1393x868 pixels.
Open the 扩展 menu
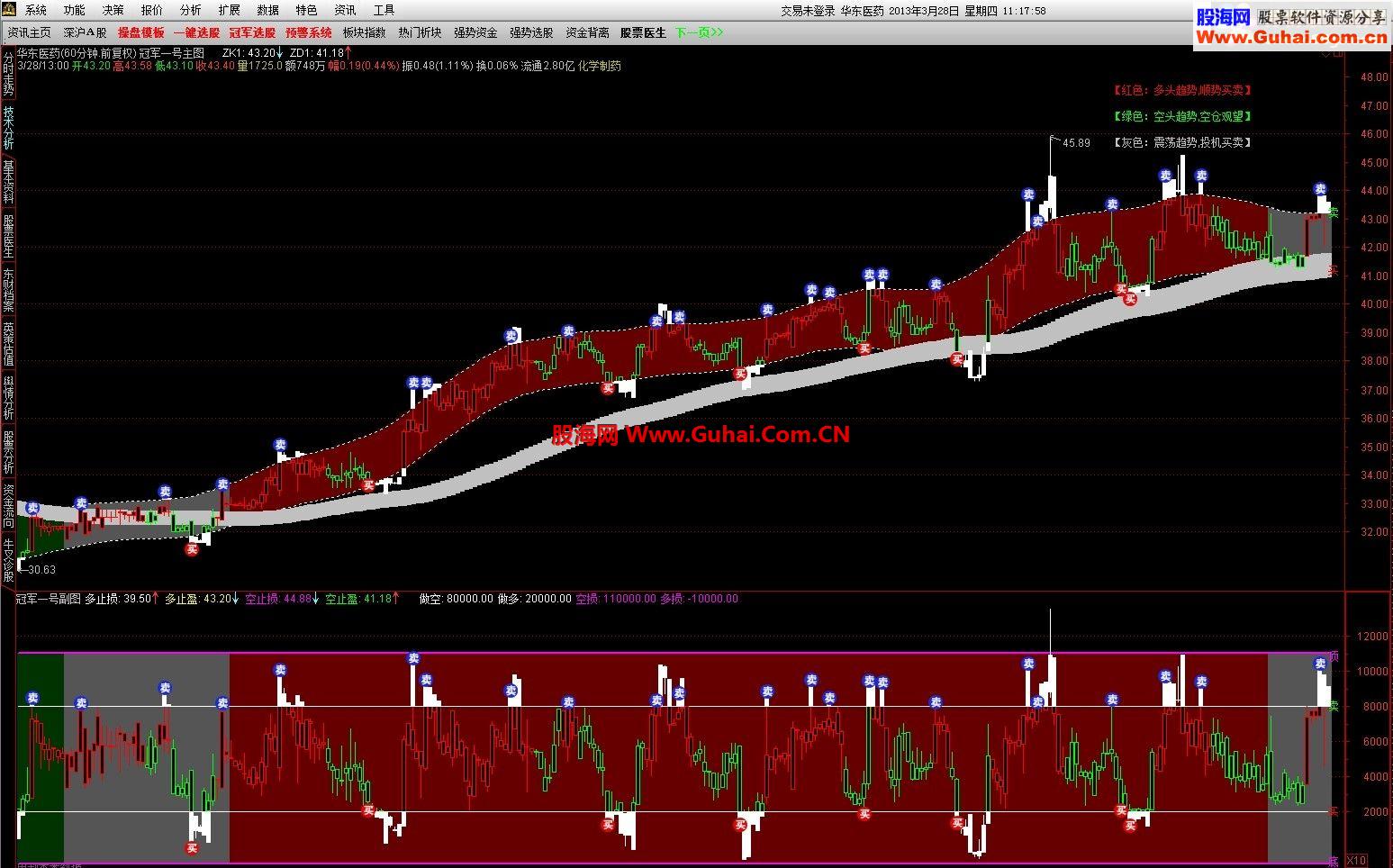229,10
